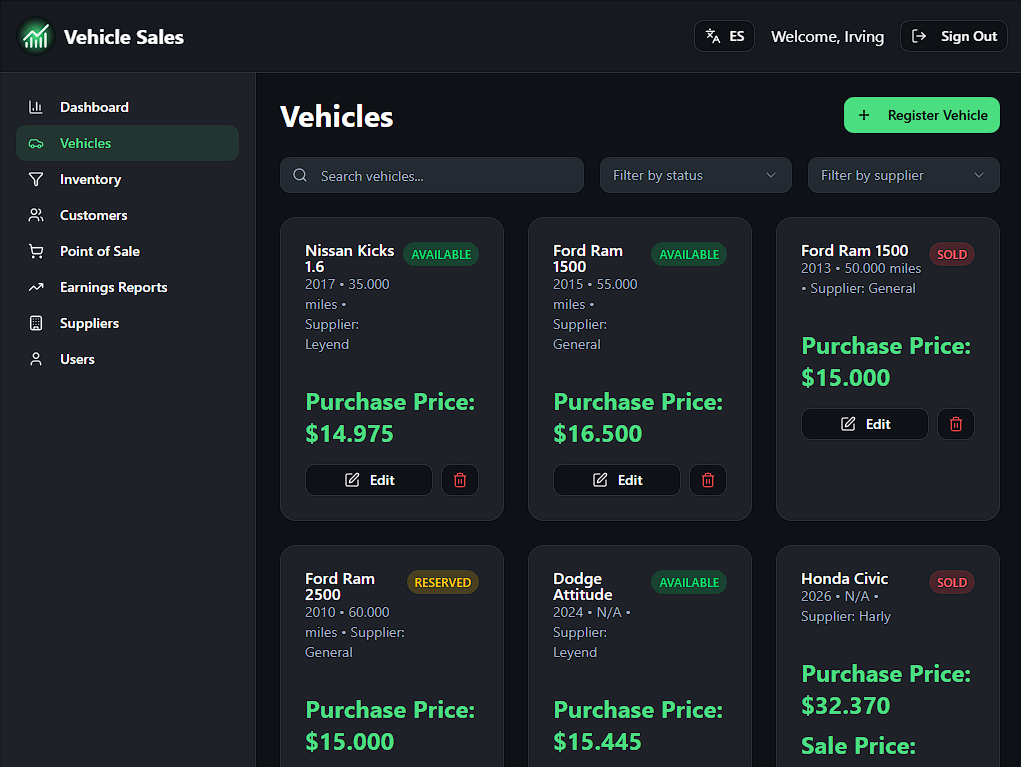Switch language with ES button

(x=724, y=36)
